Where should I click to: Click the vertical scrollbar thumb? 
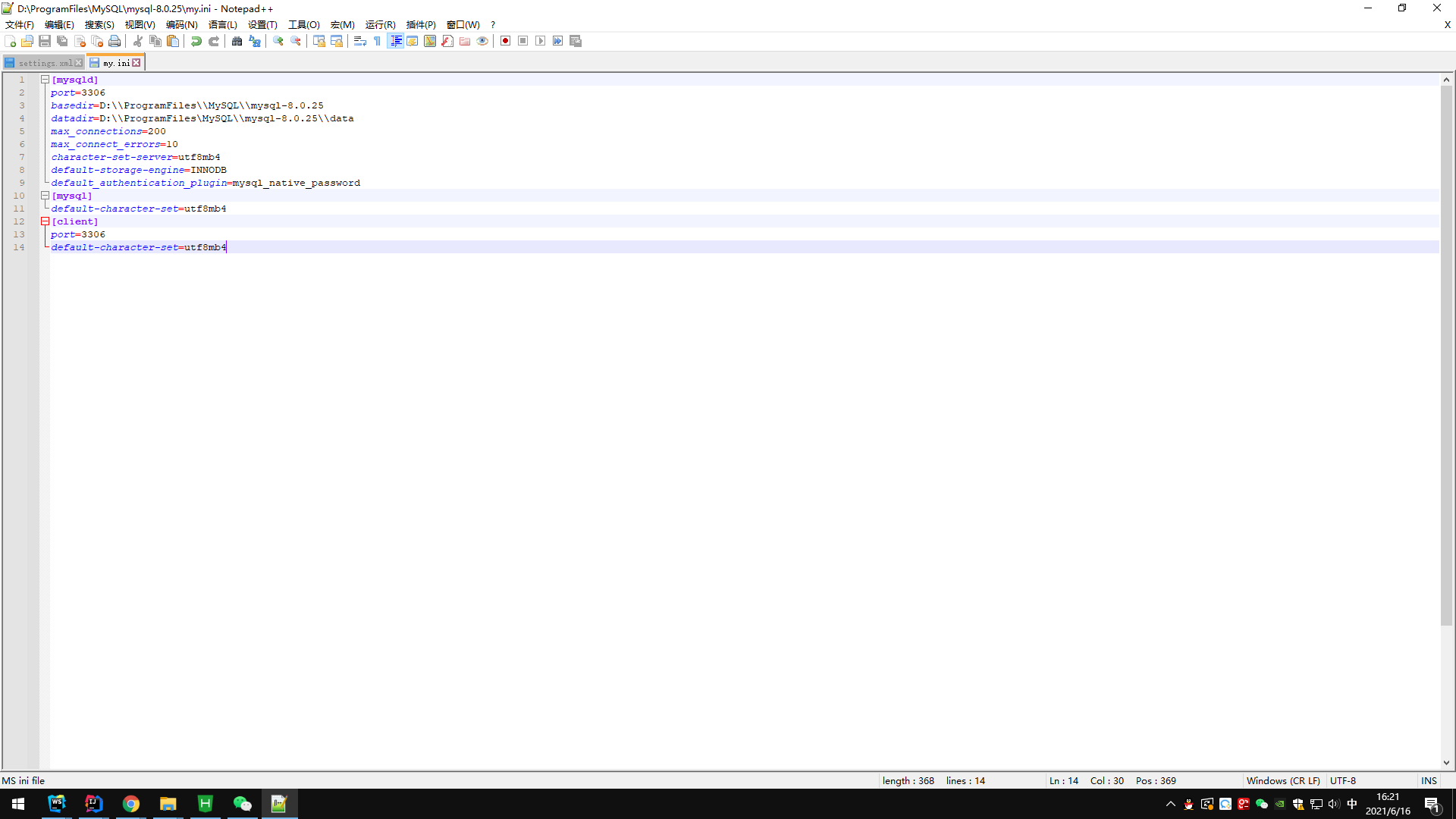click(x=1446, y=355)
